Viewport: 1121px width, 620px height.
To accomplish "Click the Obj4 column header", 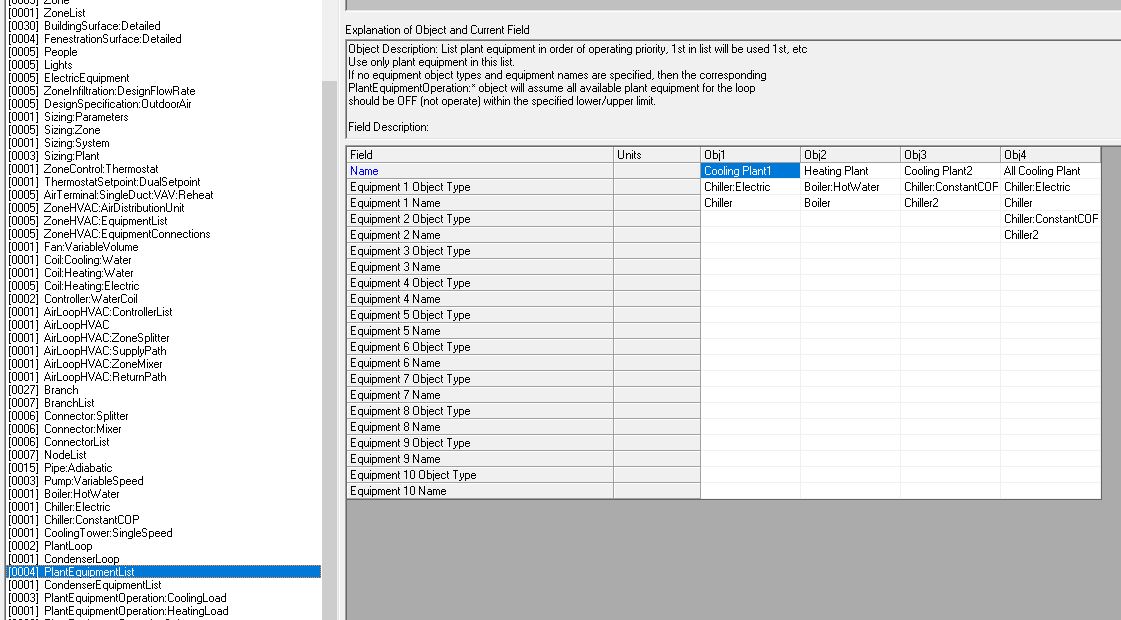I will [x=1050, y=155].
